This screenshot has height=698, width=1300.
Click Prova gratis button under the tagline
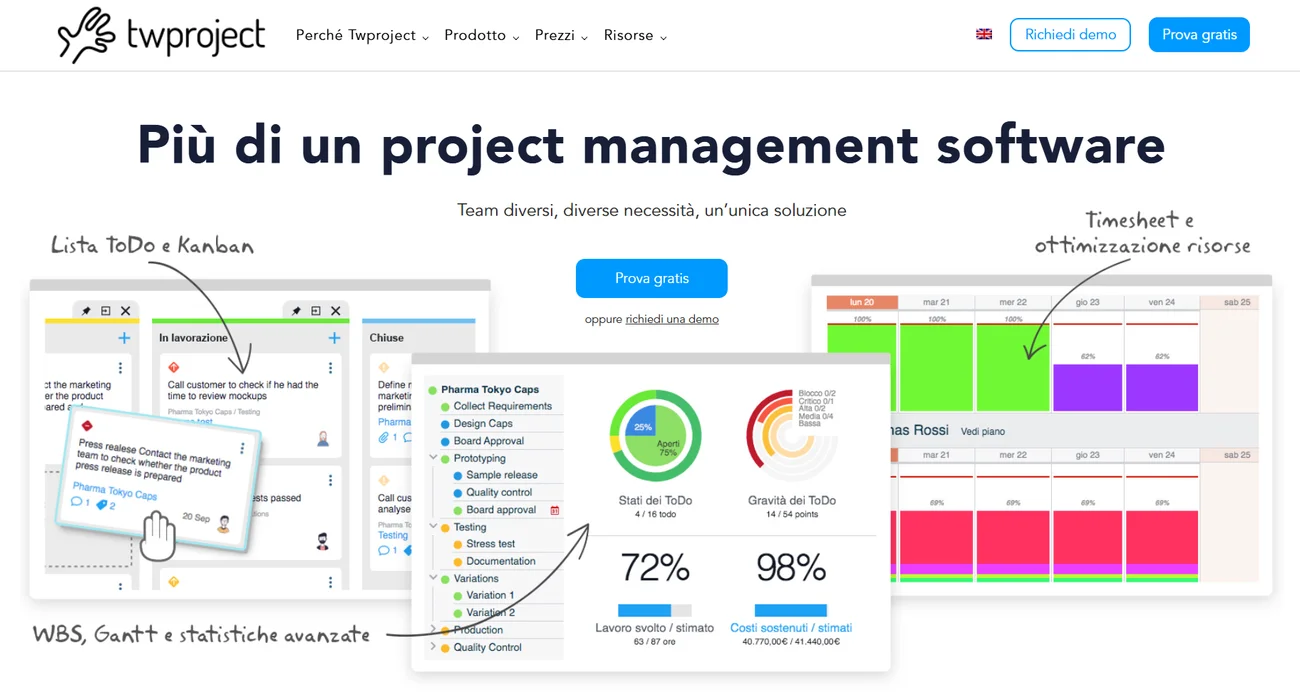click(652, 278)
